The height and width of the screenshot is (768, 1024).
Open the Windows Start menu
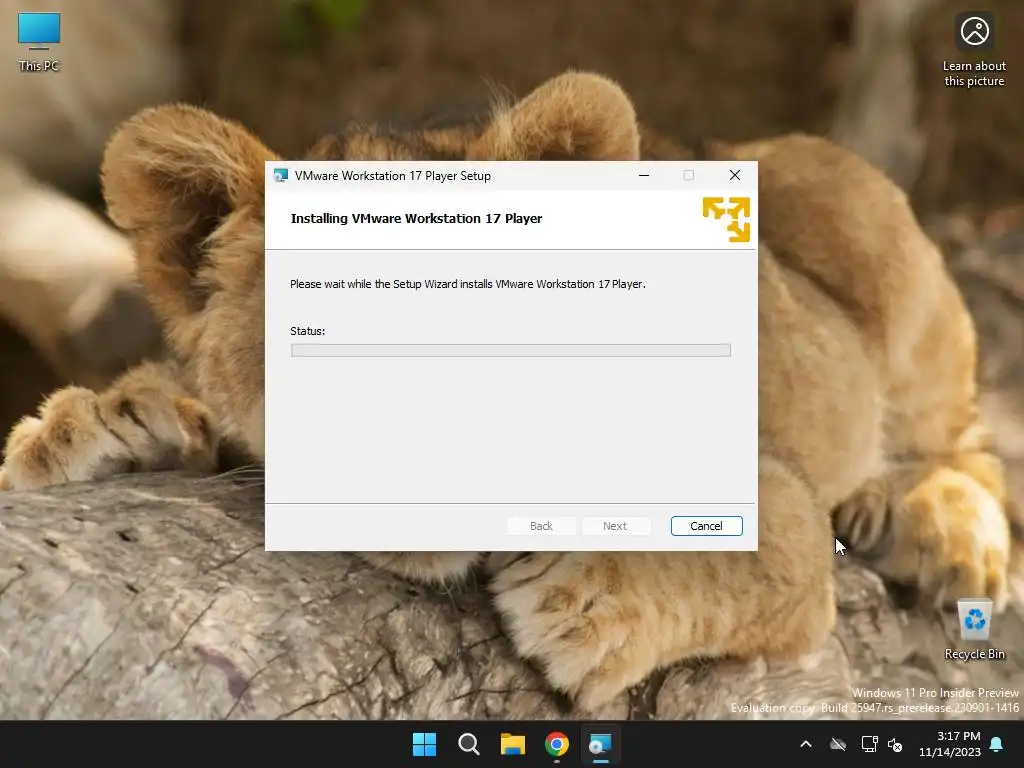point(424,744)
